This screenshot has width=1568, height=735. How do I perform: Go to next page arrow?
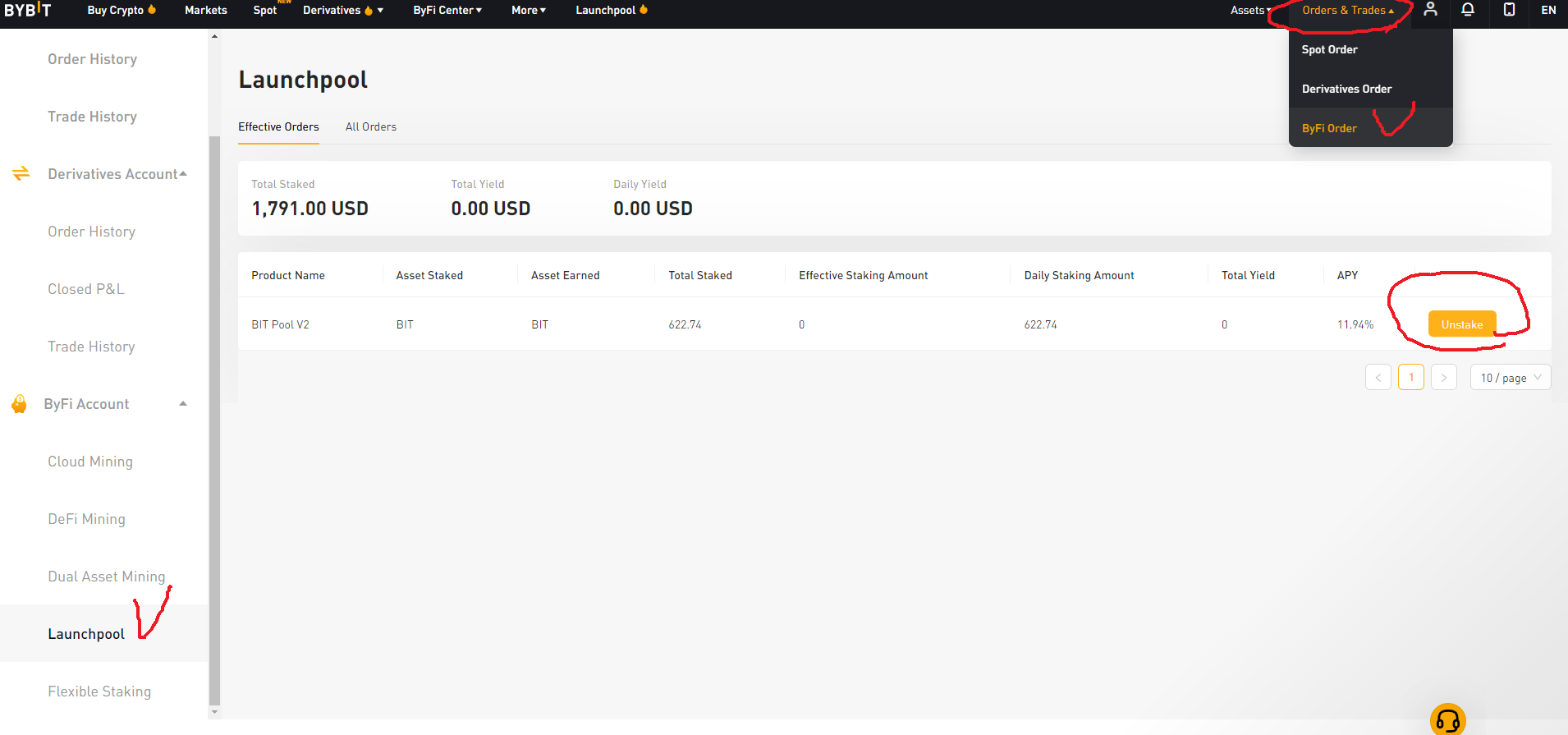(1444, 378)
